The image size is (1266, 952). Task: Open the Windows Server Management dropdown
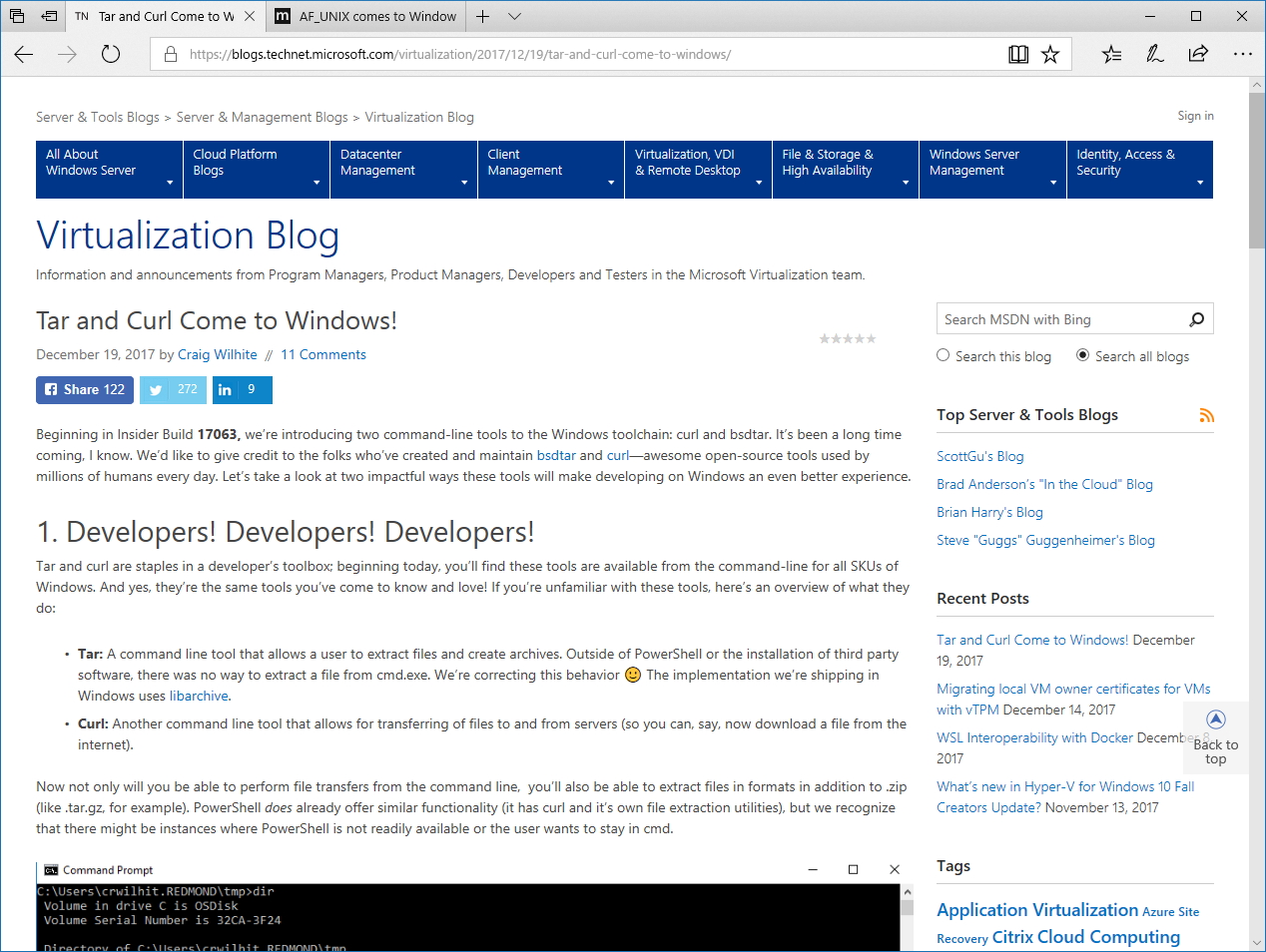click(x=992, y=170)
